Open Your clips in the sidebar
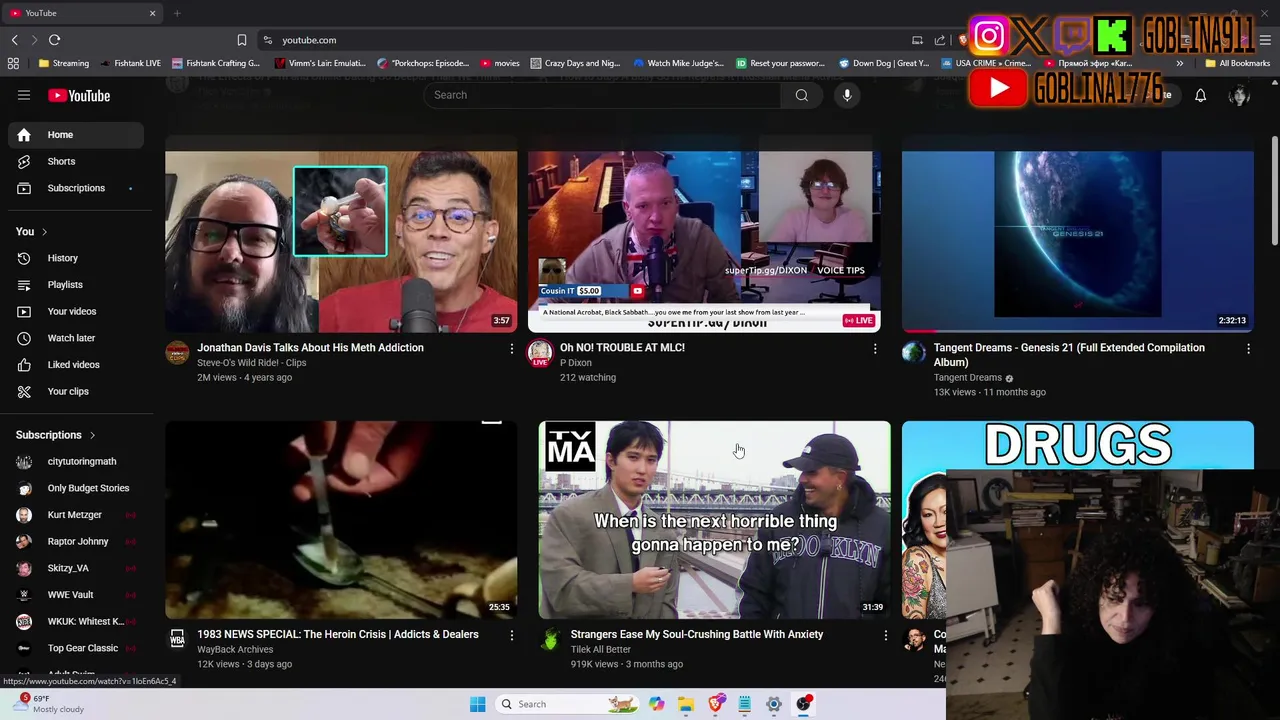The height and width of the screenshot is (720, 1280). (76, 391)
